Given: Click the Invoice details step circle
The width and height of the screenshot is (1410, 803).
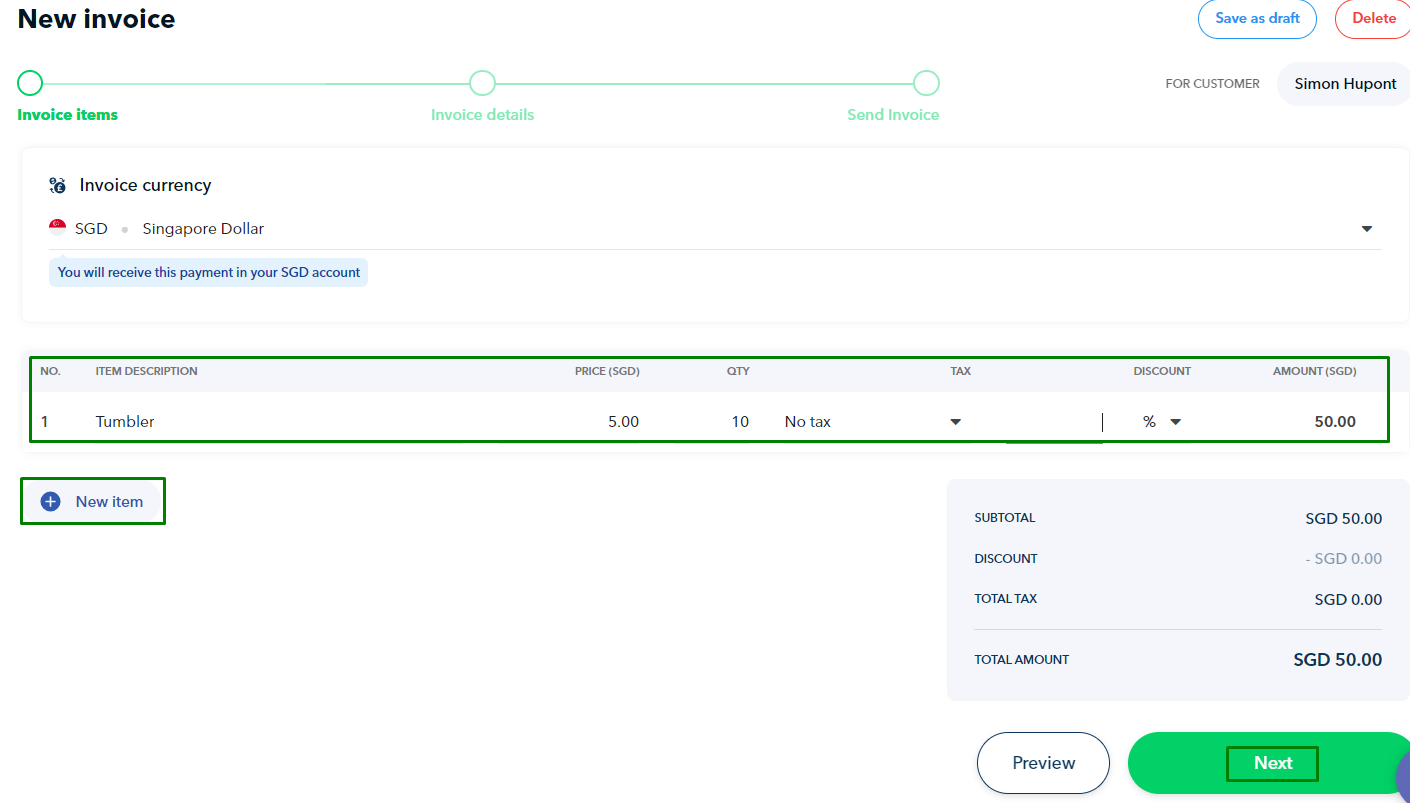Looking at the screenshot, I should coord(482,83).
